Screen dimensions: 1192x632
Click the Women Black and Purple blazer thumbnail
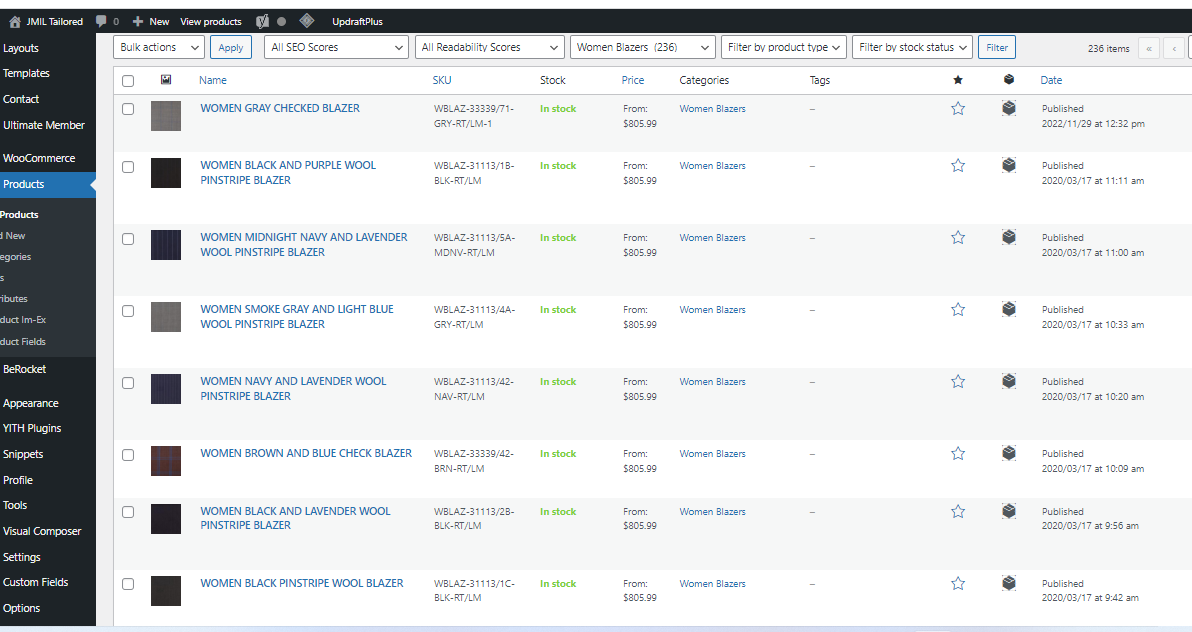click(x=166, y=173)
